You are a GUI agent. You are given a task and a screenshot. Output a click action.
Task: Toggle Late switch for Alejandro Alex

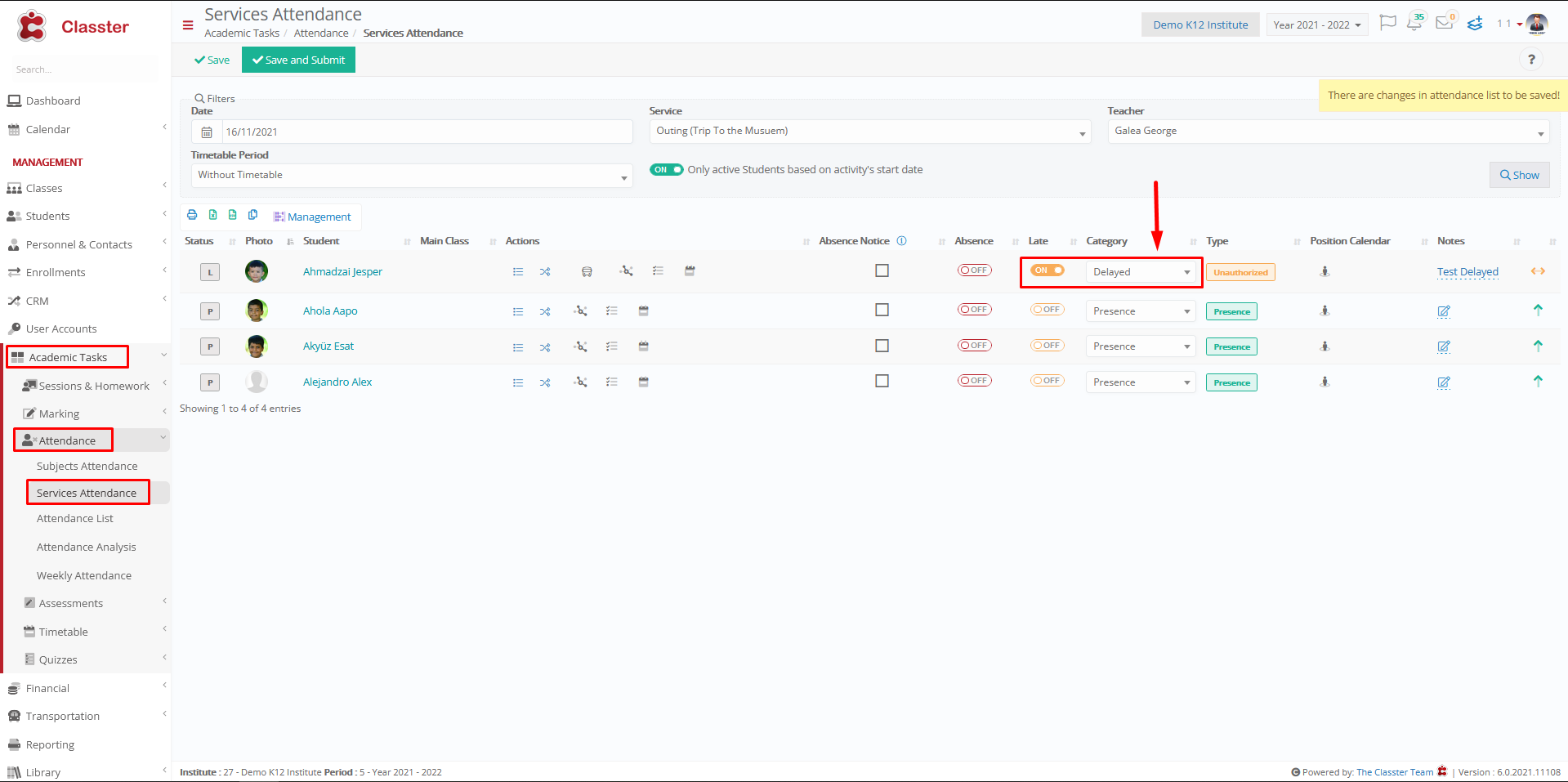pos(1048,381)
